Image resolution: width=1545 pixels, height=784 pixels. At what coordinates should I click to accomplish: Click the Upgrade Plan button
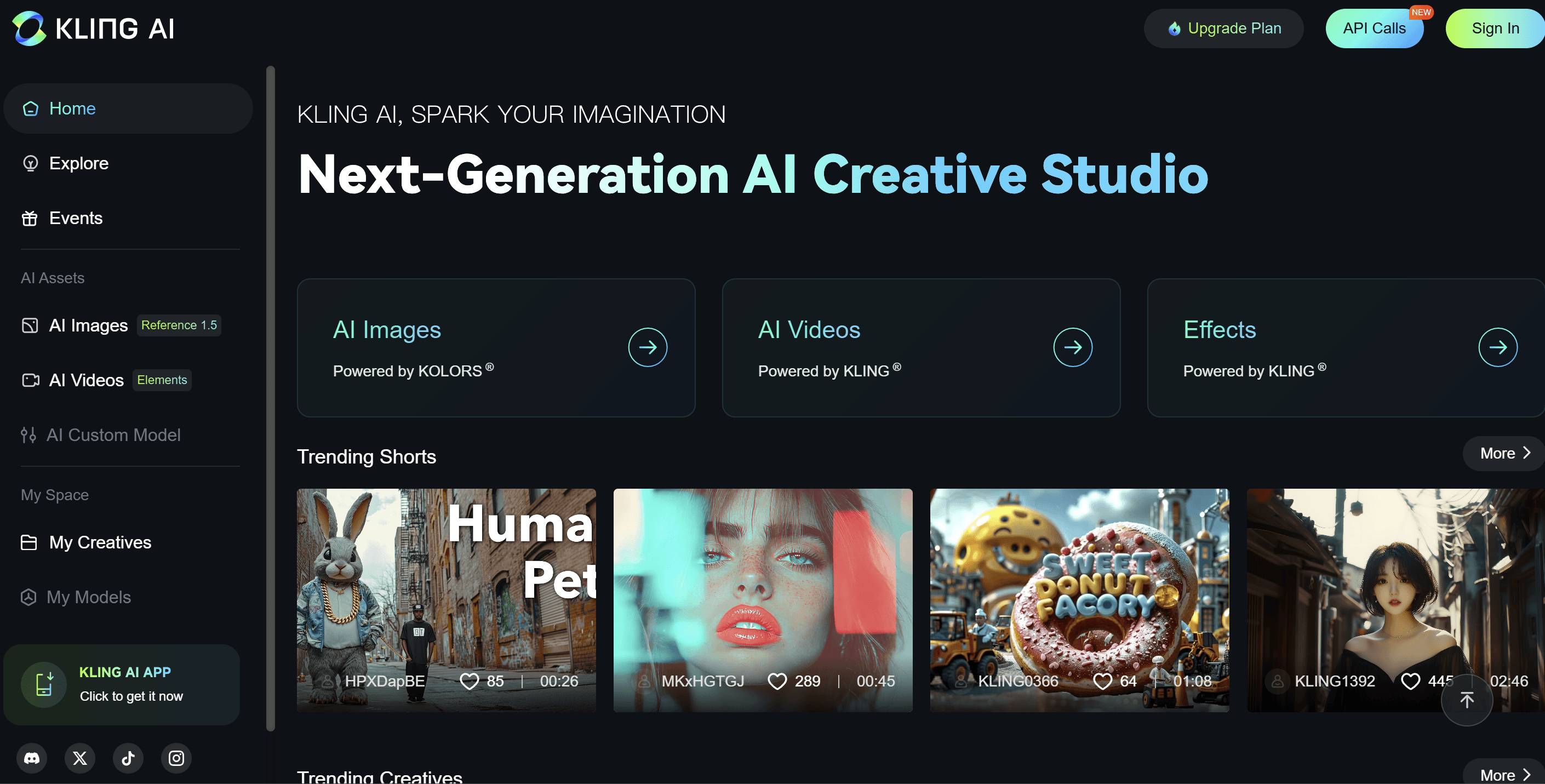[1223, 28]
